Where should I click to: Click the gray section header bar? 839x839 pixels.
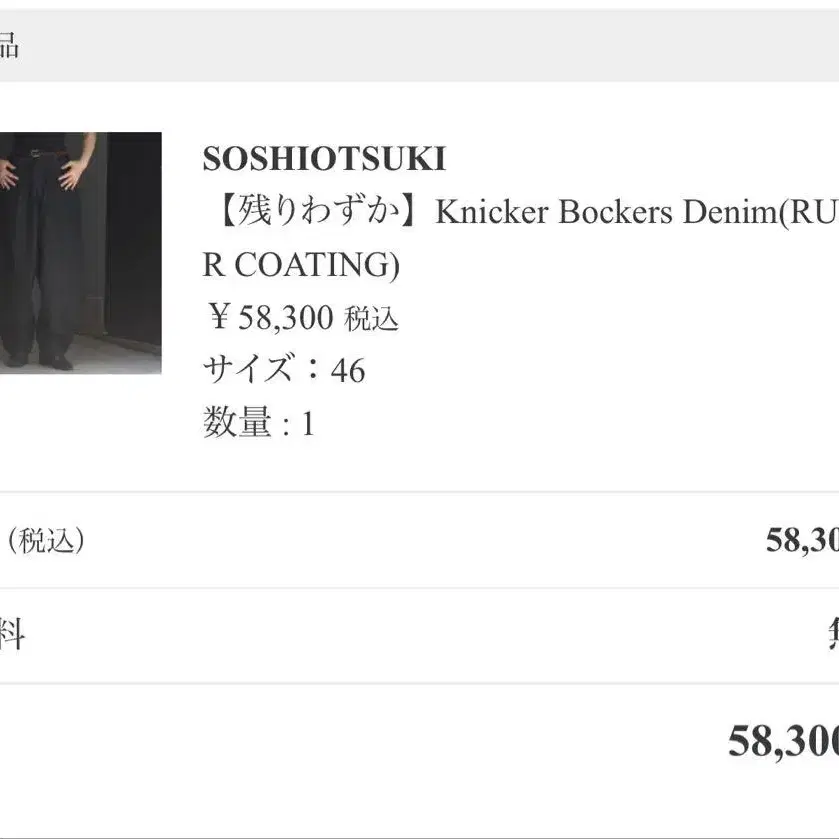coord(420,45)
